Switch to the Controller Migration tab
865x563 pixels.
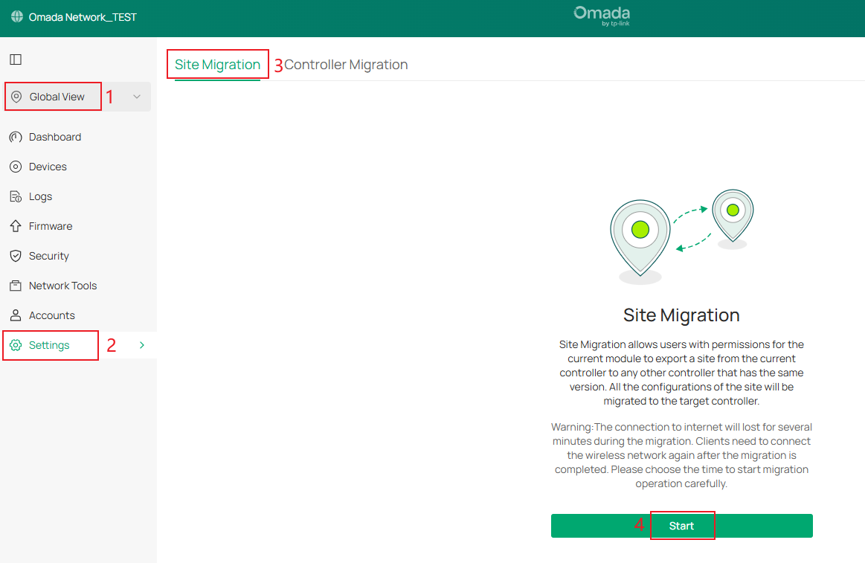click(x=346, y=65)
